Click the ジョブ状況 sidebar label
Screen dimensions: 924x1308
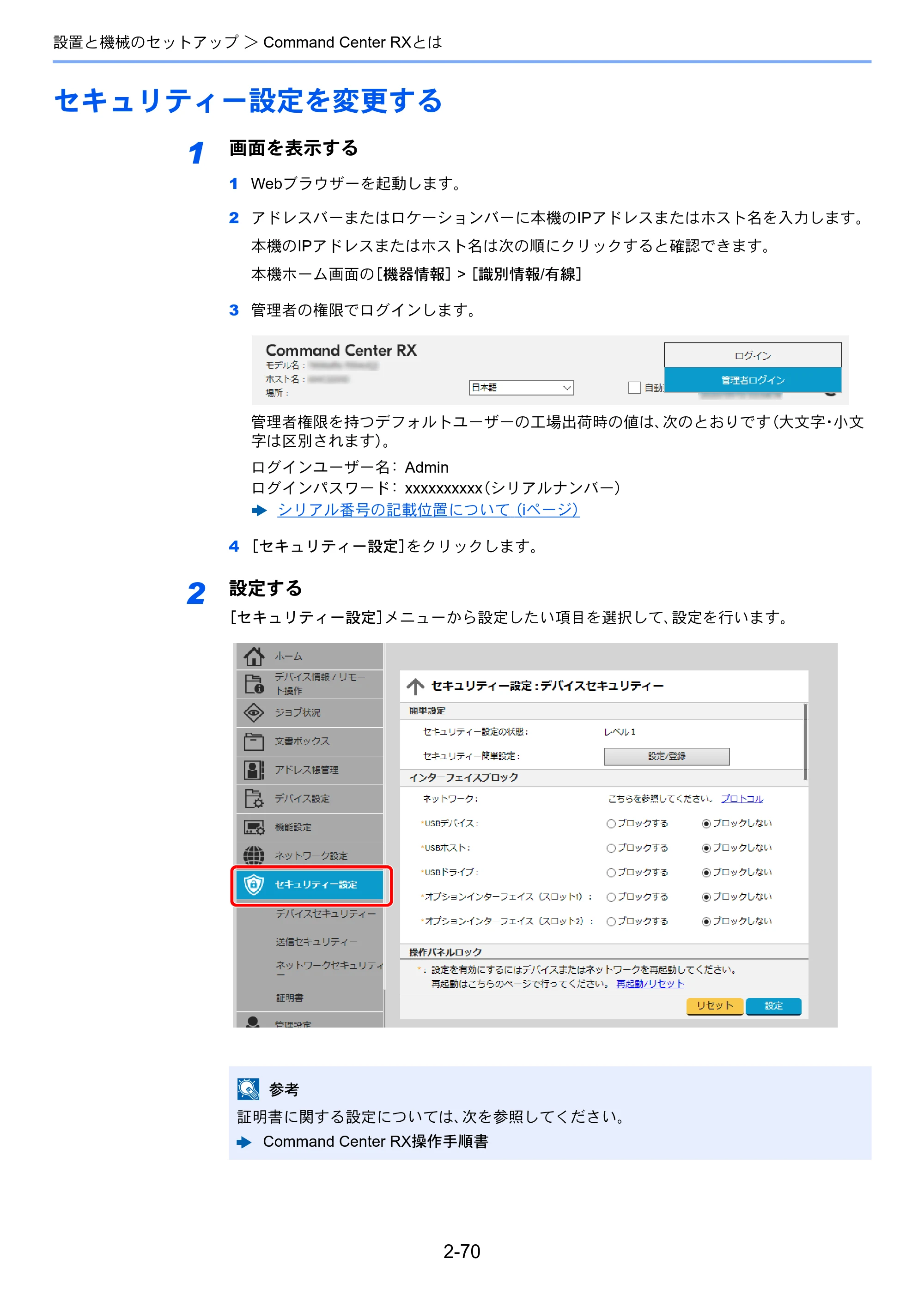click(298, 713)
